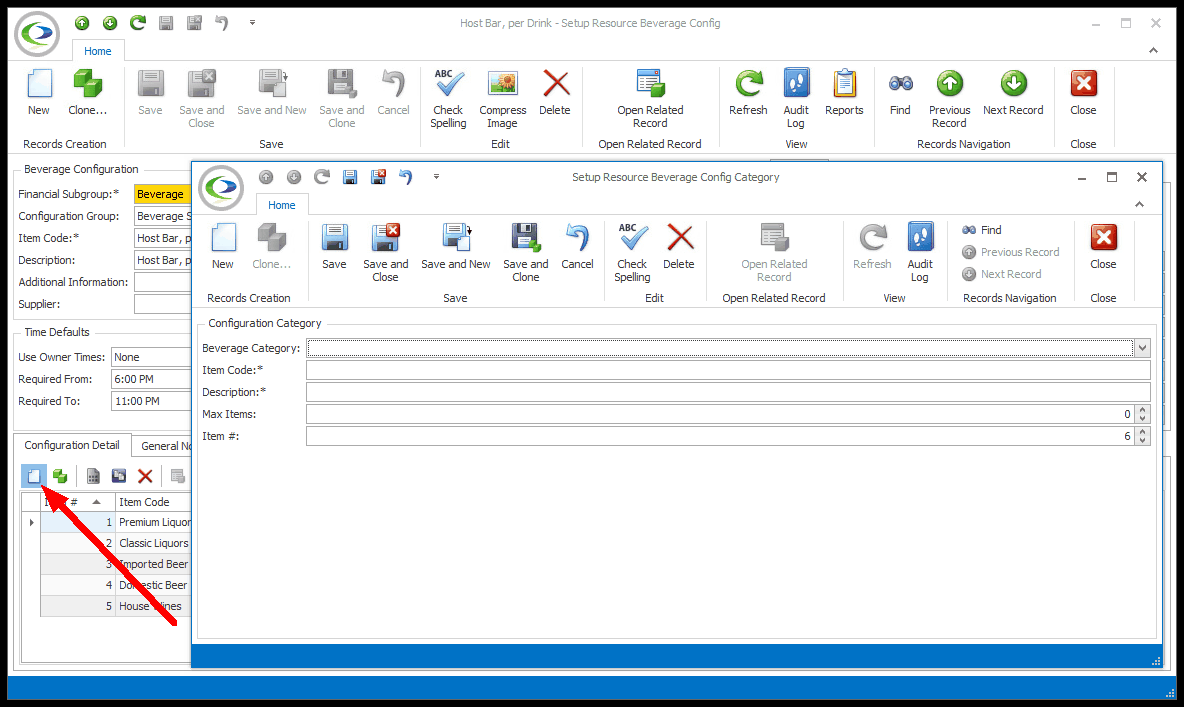1184x707 pixels.
Task: Click New in the Category window ribbon
Action: coord(223,246)
